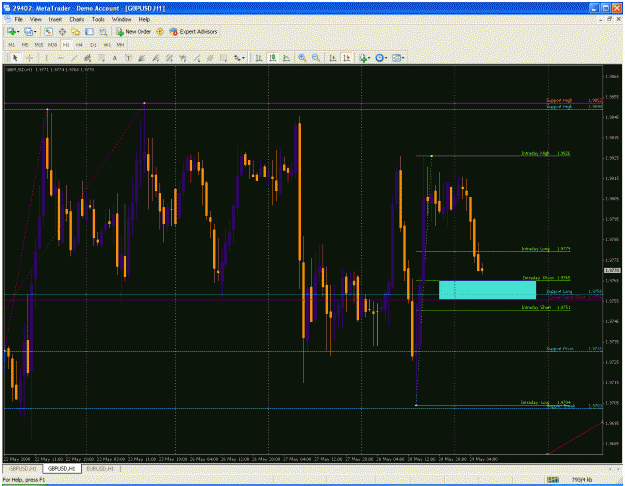Switch to Bar Chart display icon
Viewport: 625px width, 486px height.
(259, 58)
